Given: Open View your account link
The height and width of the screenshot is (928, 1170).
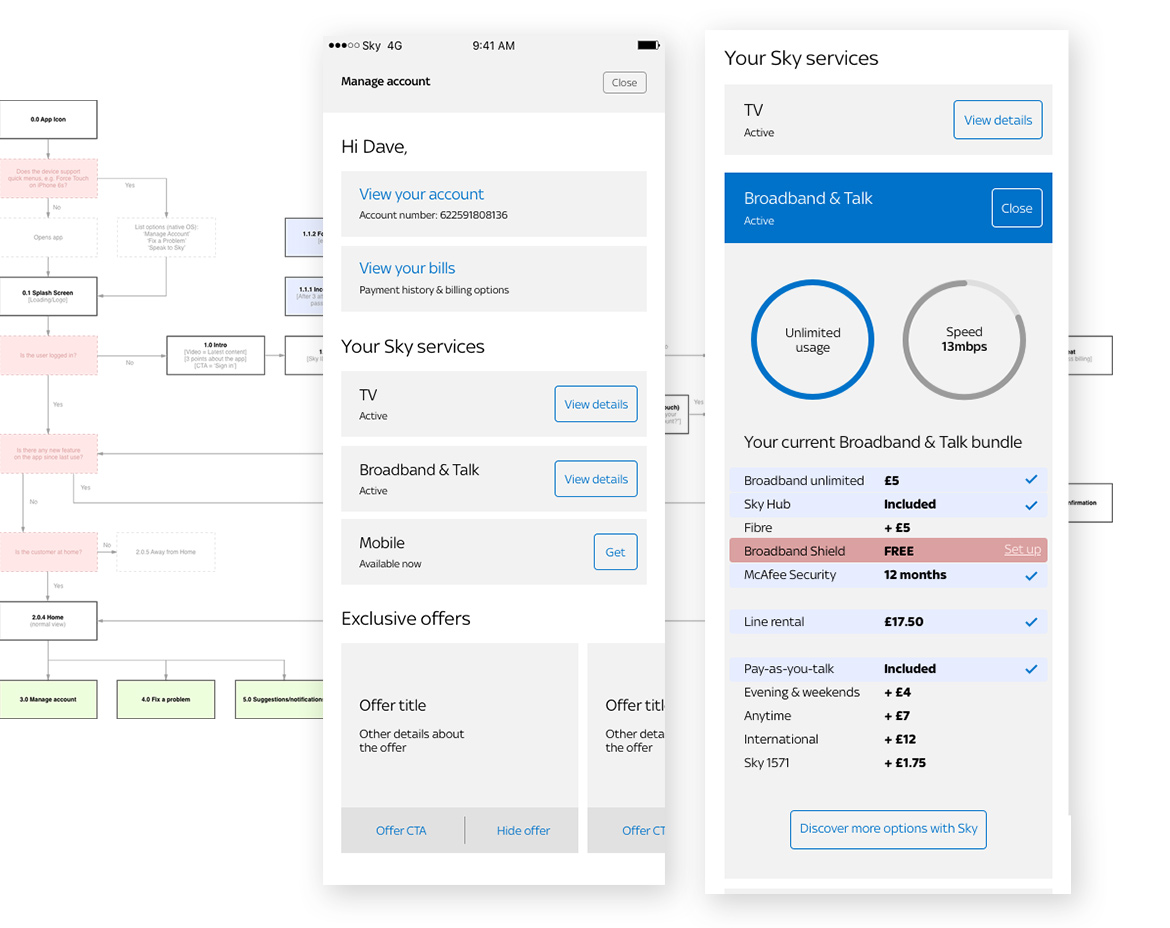Looking at the screenshot, I should pyautogui.click(x=421, y=194).
